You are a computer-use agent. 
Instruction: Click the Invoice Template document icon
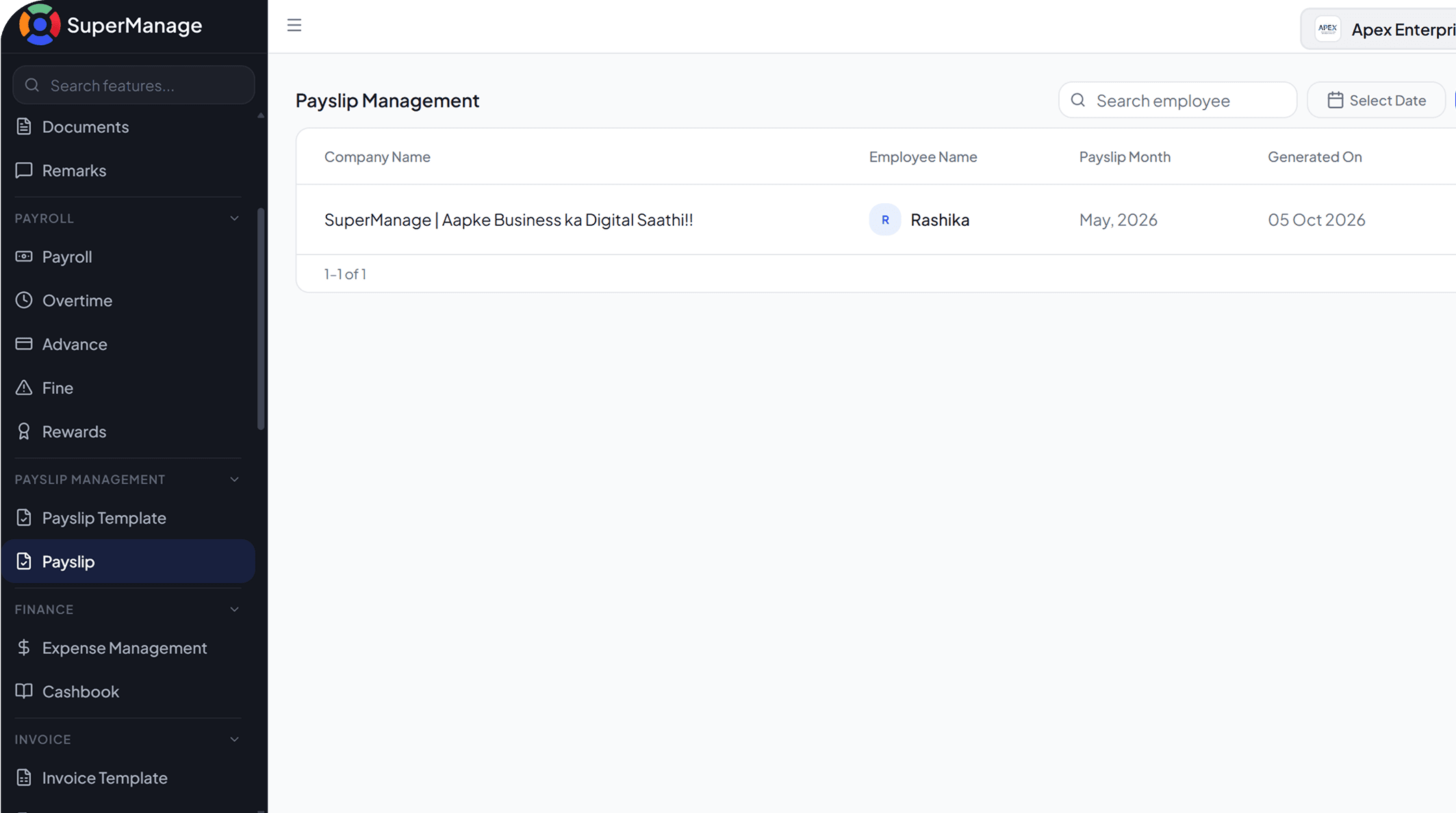click(x=24, y=778)
